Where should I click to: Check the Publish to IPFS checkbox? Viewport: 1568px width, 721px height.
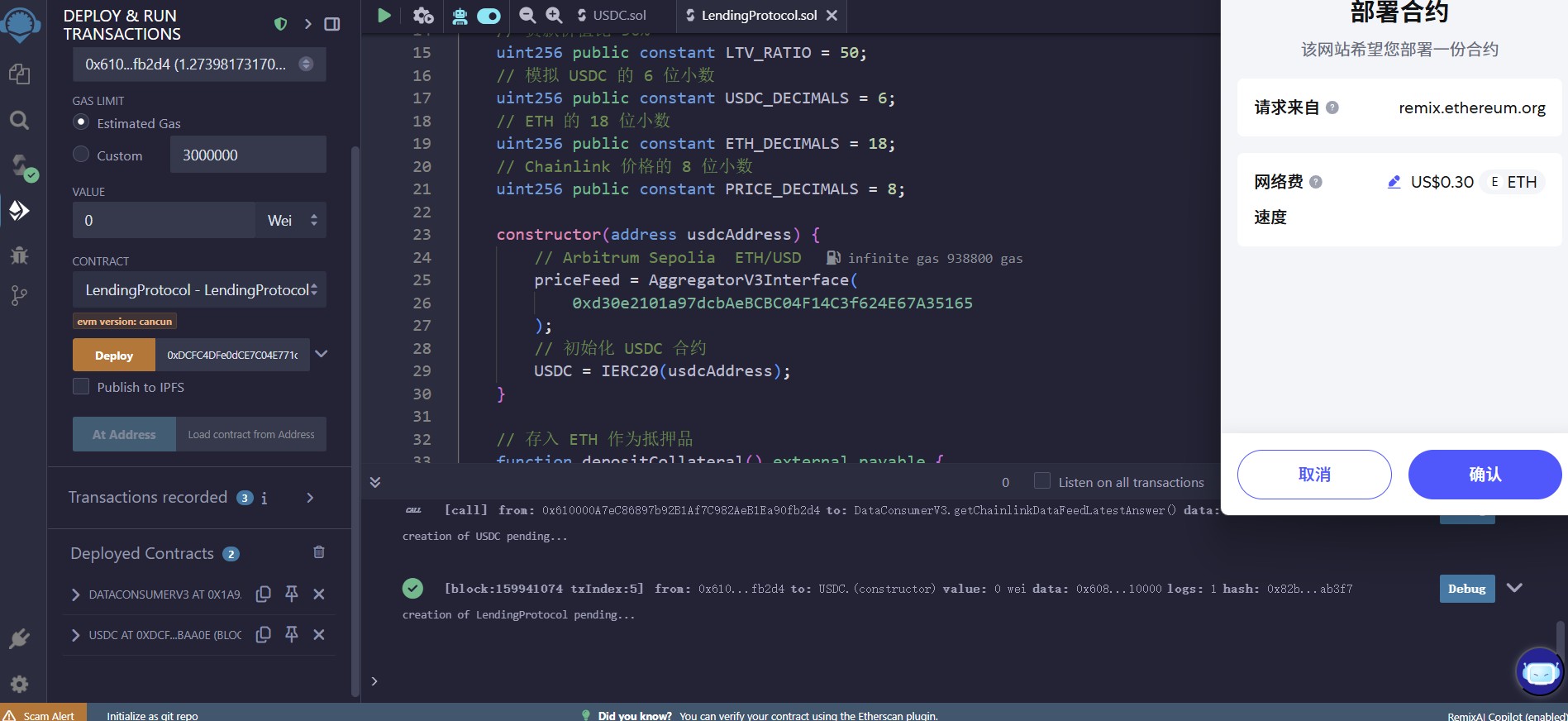(81, 386)
